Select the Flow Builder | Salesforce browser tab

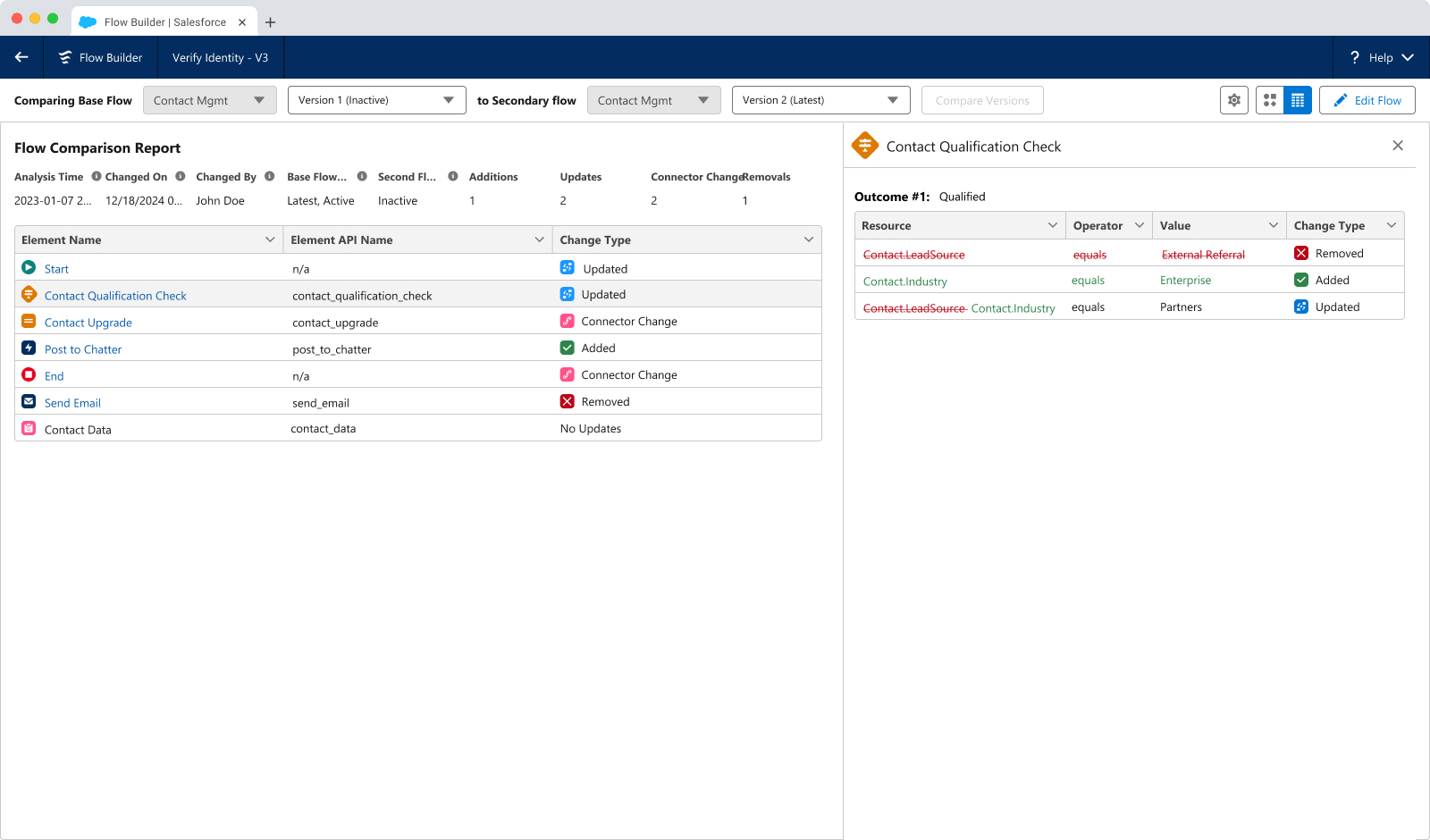coord(164,21)
